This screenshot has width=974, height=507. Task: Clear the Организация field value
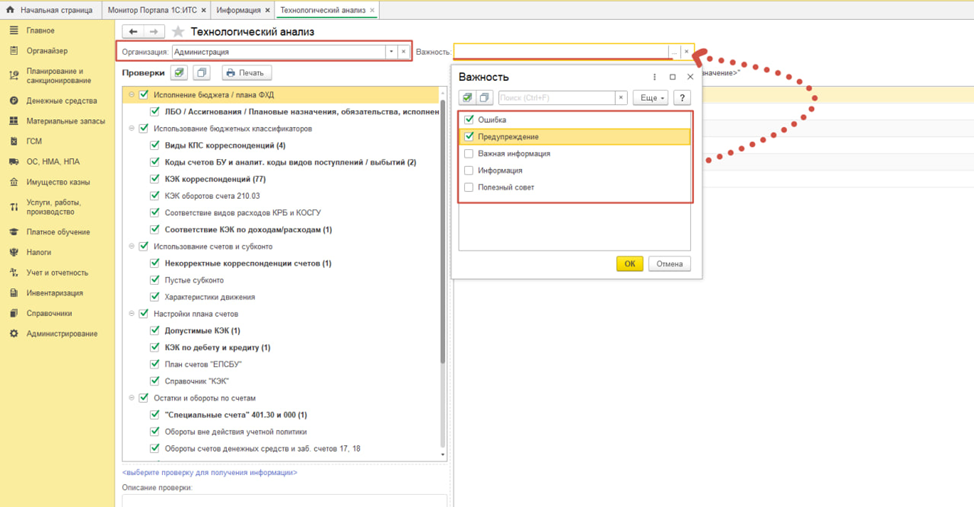[x=404, y=52]
